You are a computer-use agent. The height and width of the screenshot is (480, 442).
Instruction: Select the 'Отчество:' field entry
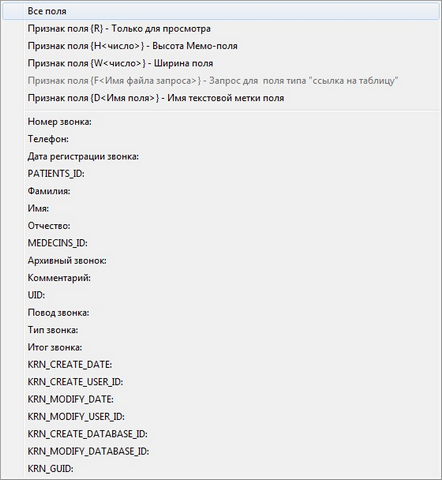click(221, 226)
